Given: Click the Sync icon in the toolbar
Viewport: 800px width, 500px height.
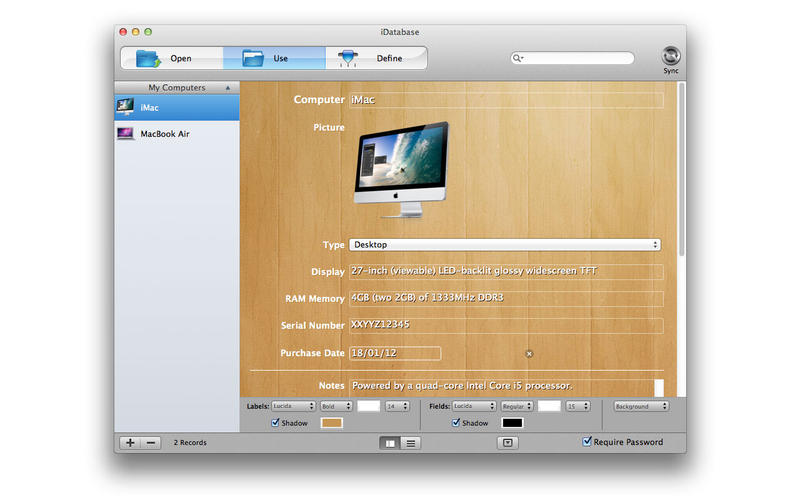Looking at the screenshot, I should click(671, 56).
